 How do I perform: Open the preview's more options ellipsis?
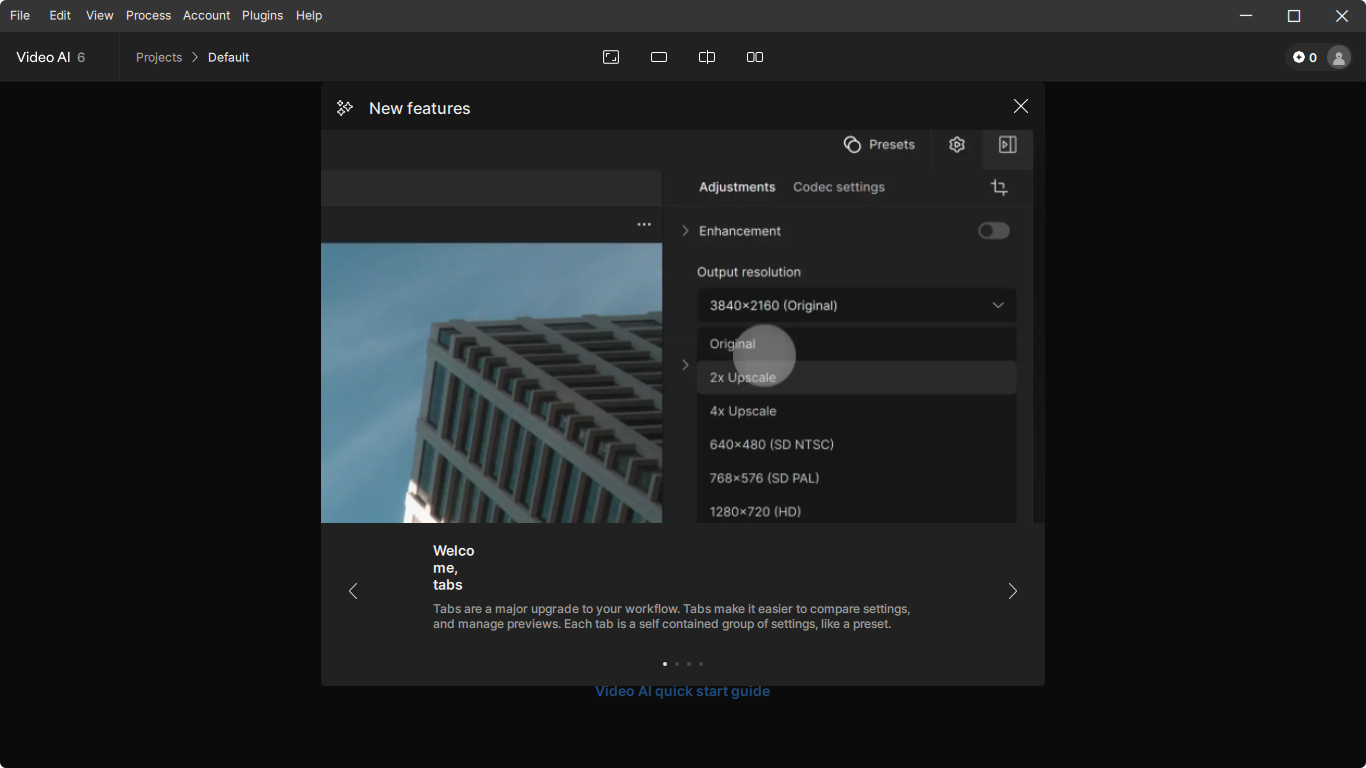tap(644, 224)
